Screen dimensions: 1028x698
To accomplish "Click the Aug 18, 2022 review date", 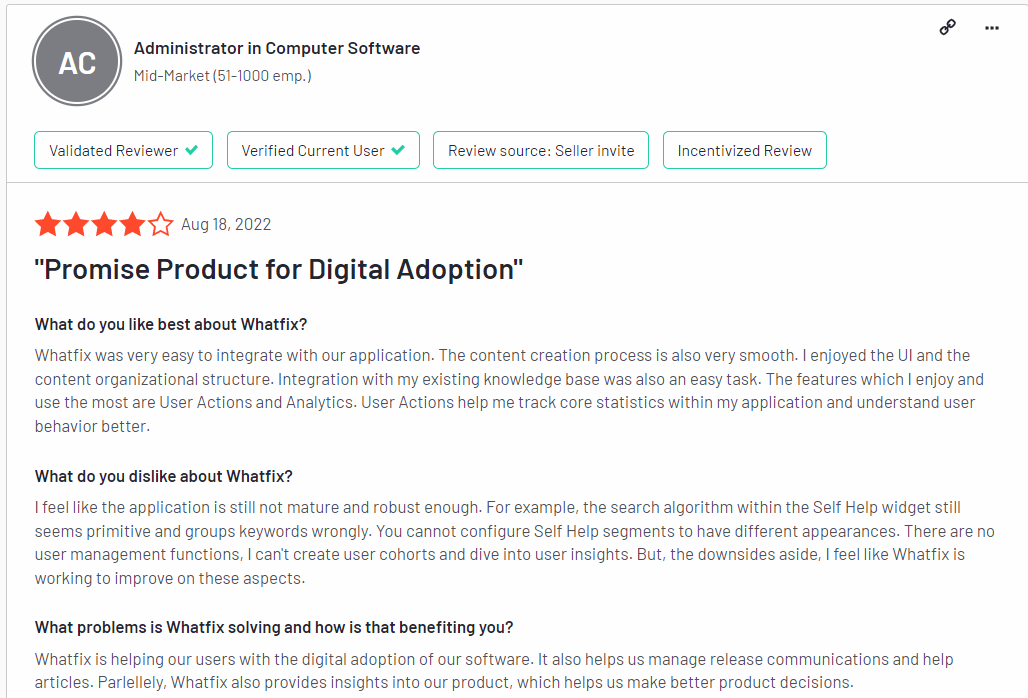I will (x=226, y=225).
